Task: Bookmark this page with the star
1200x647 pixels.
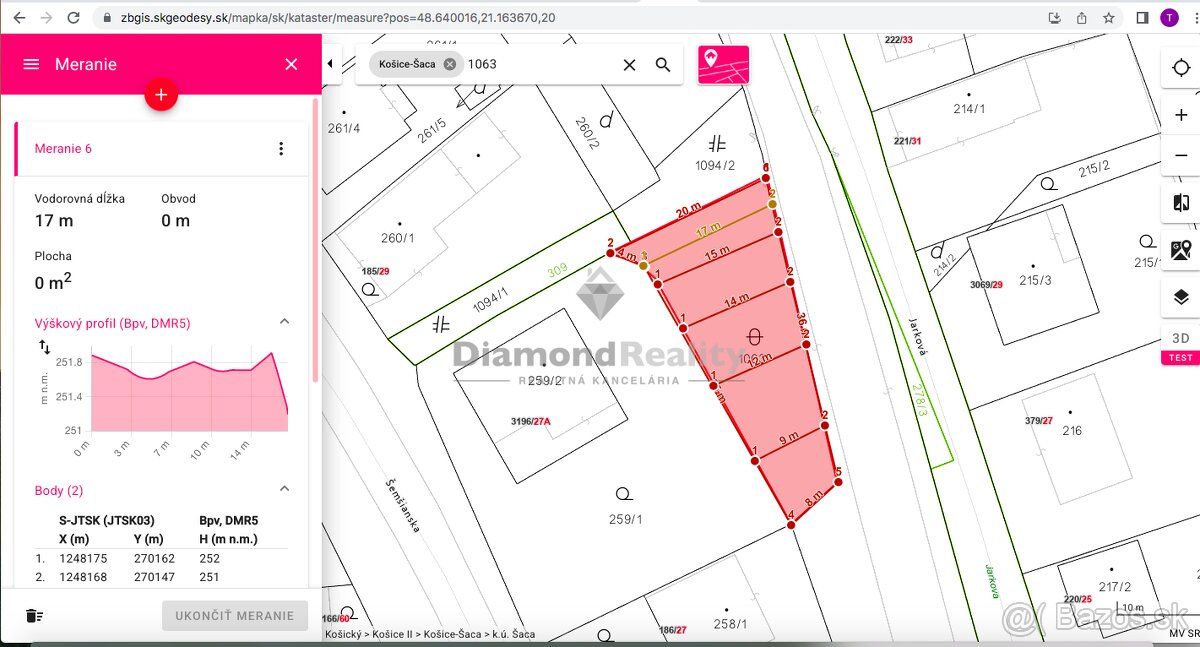Action: [x=1108, y=18]
